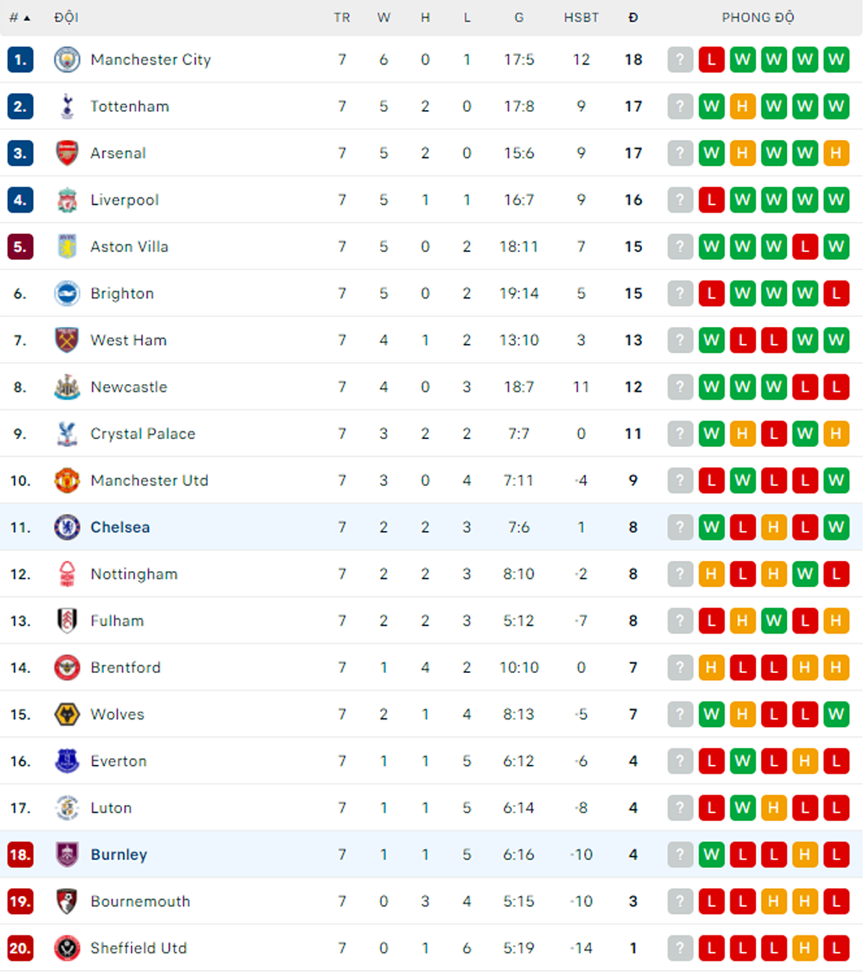Click the Tottenham club crest
Viewport: 865px width, 975px height.
67,106
